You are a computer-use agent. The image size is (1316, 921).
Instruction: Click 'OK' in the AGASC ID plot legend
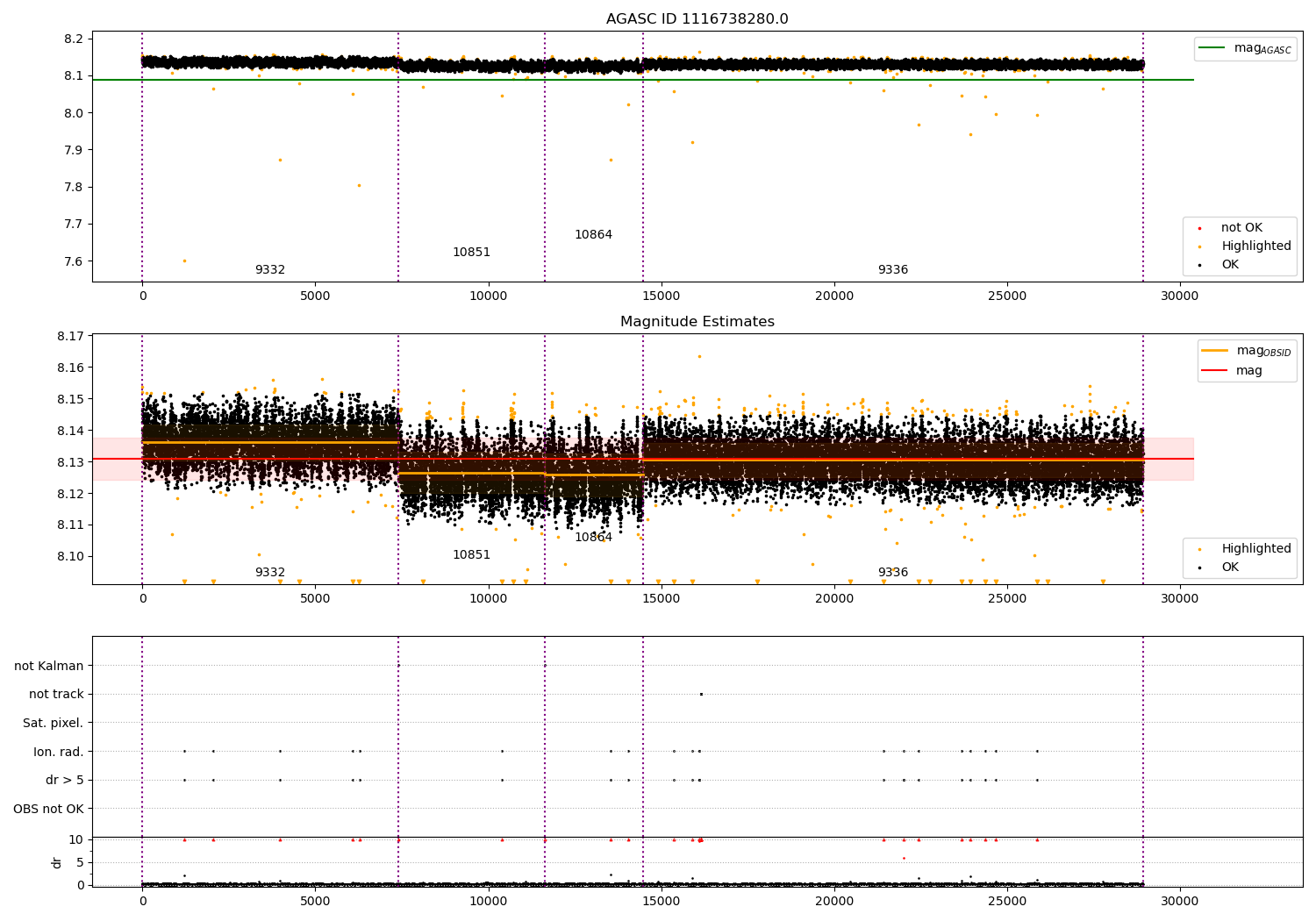click(x=1230, y=265)
